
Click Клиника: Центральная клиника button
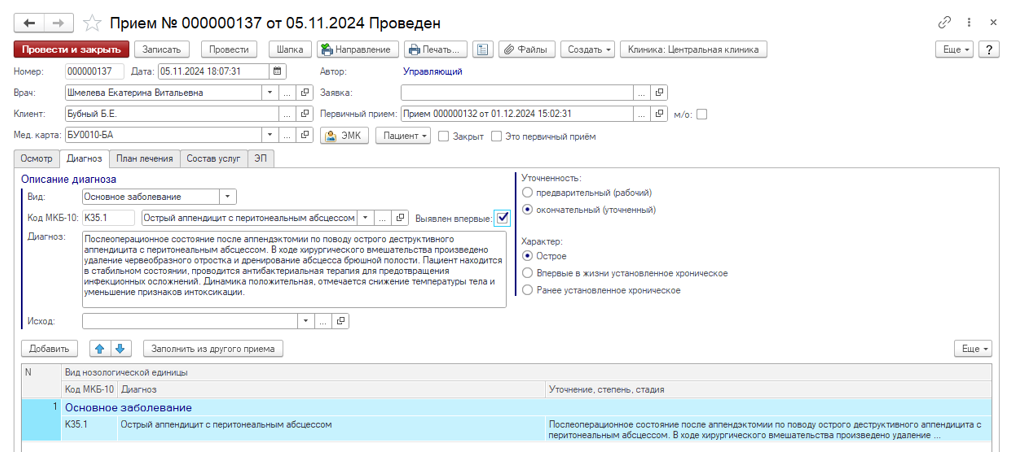pyautogui.click(x=693, y=50)
